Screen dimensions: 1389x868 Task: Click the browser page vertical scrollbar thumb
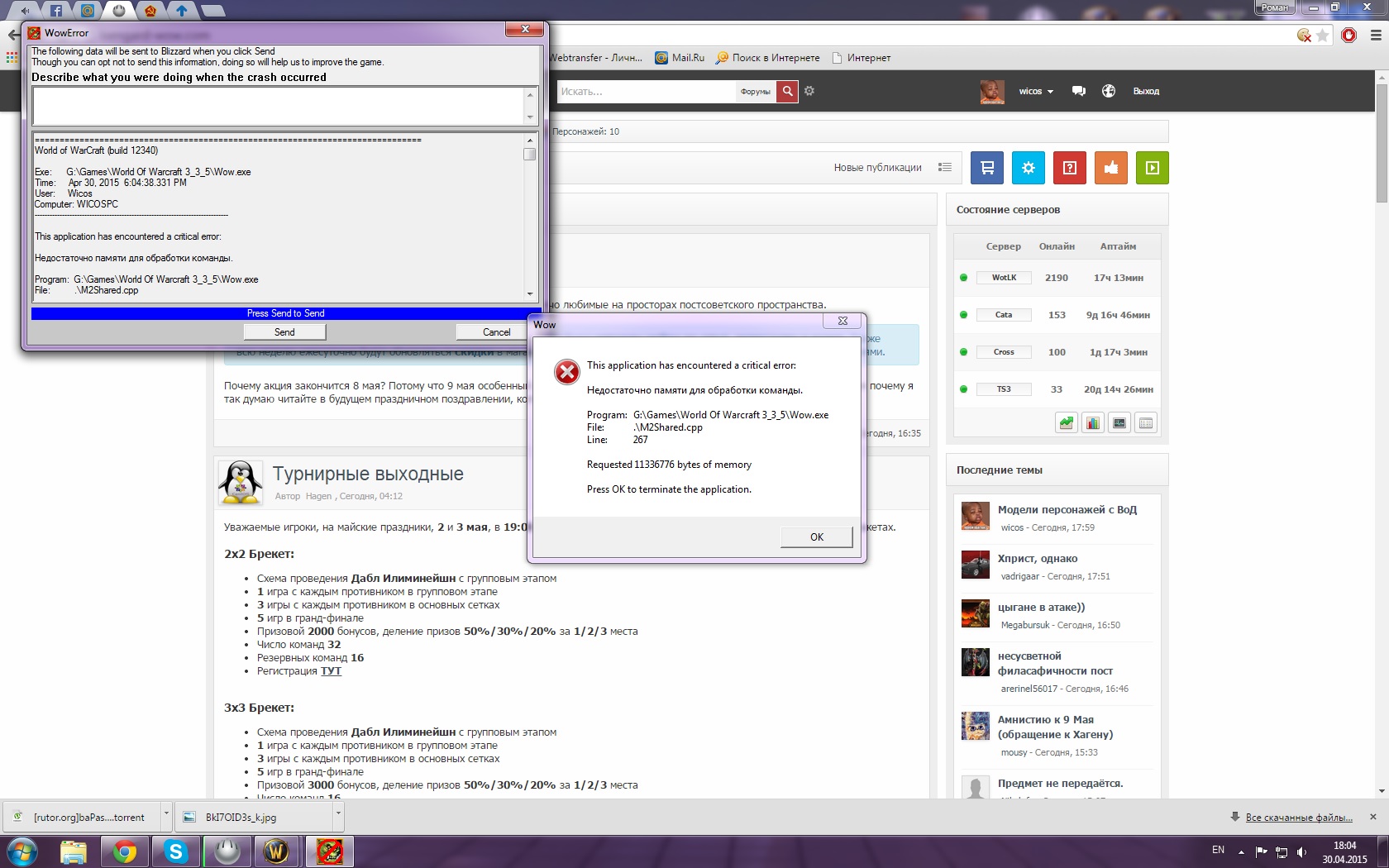[x=1382, y=141]
